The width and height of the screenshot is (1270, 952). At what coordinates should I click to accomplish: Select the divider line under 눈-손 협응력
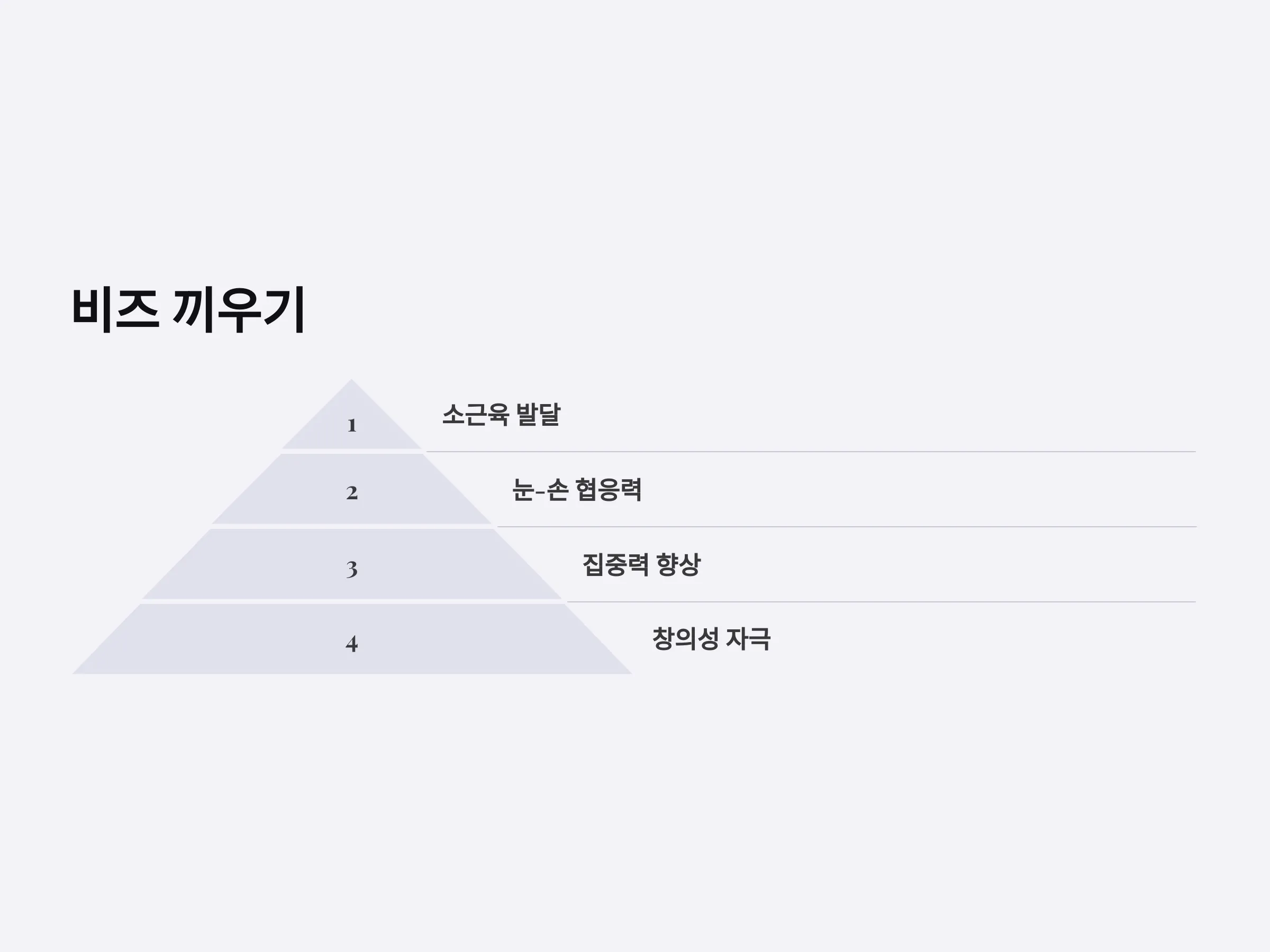[846, 527]
